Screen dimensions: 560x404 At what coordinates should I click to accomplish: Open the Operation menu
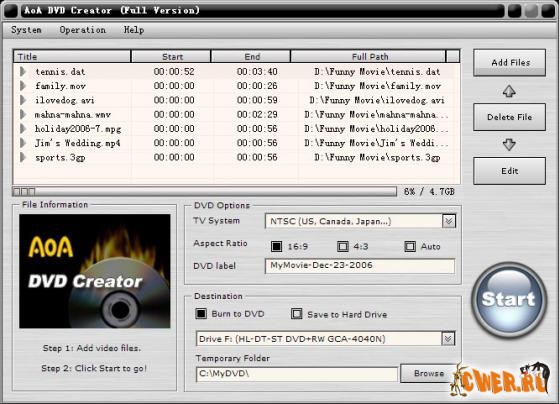pyautogui.click(x=82, y=30)
